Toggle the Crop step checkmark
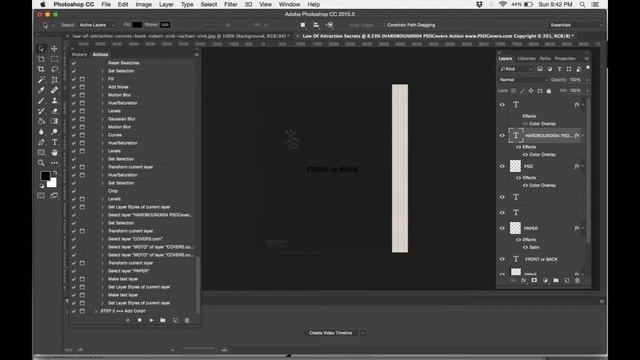This screenshot has width=640, height=360. click(x=74, y=191)
